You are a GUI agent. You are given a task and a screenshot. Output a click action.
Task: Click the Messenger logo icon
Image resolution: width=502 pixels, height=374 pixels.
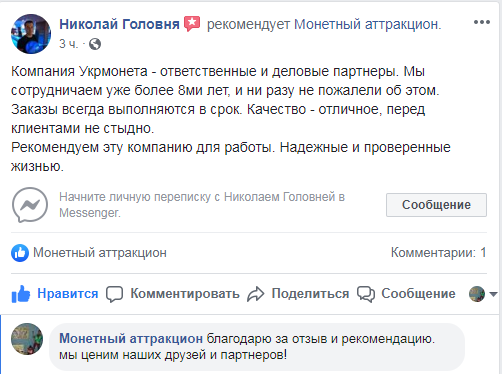click(30, 205)
